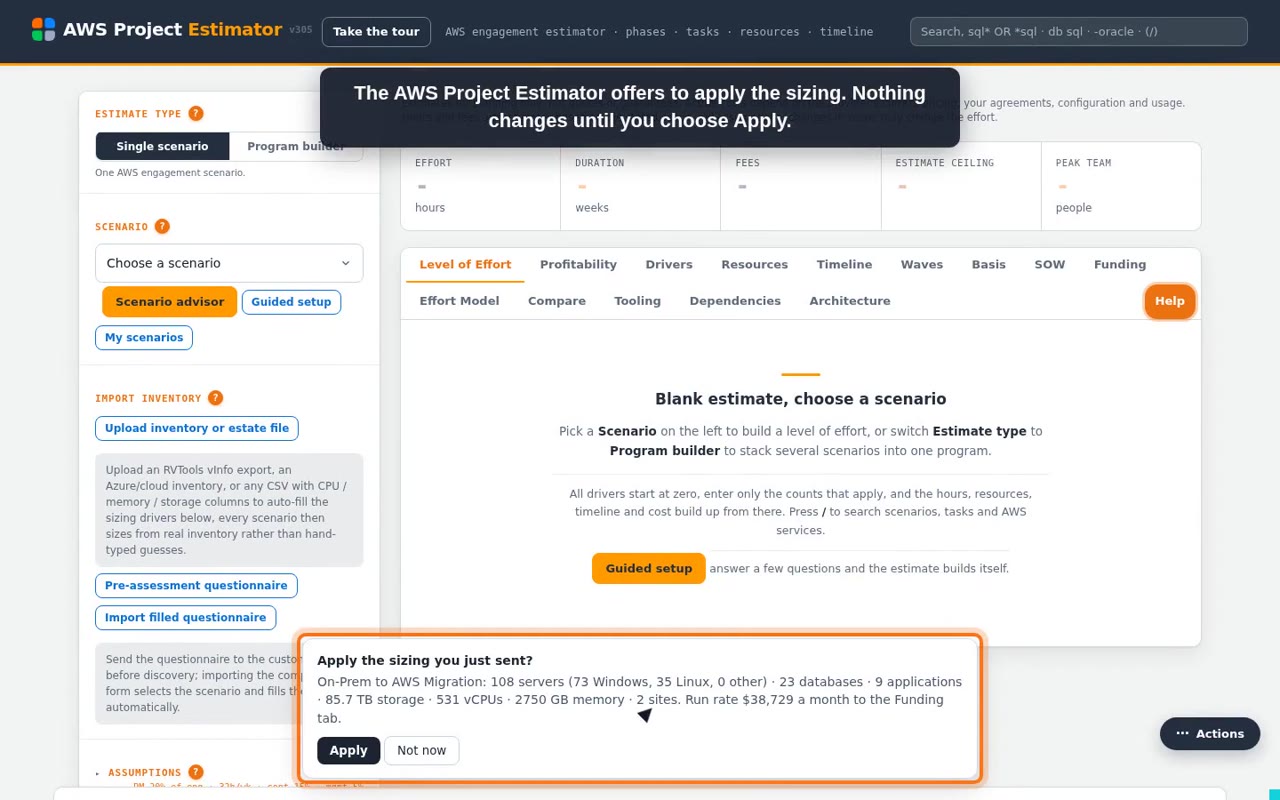Image resolution: width=1280 pixels, height=800 pixels.
Task: Click the Take the tour button
Action: click(376, 32)
